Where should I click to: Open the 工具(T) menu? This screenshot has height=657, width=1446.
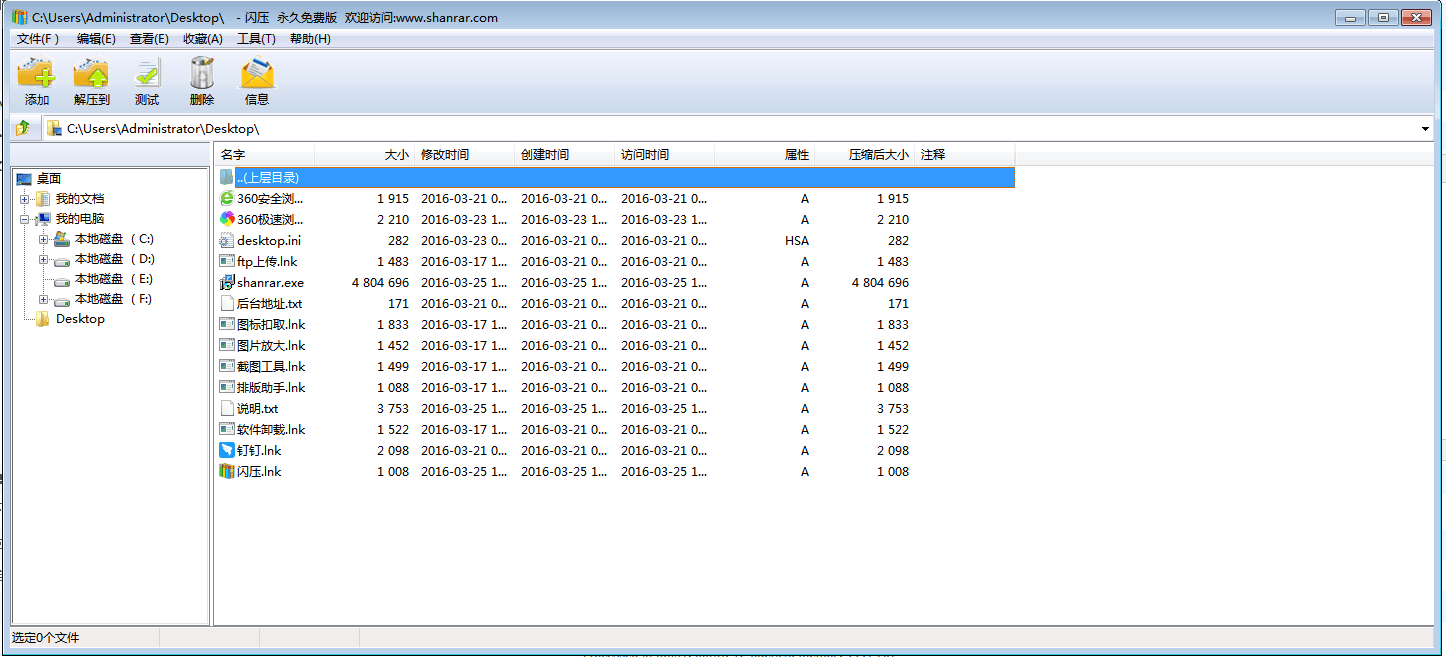256,39
